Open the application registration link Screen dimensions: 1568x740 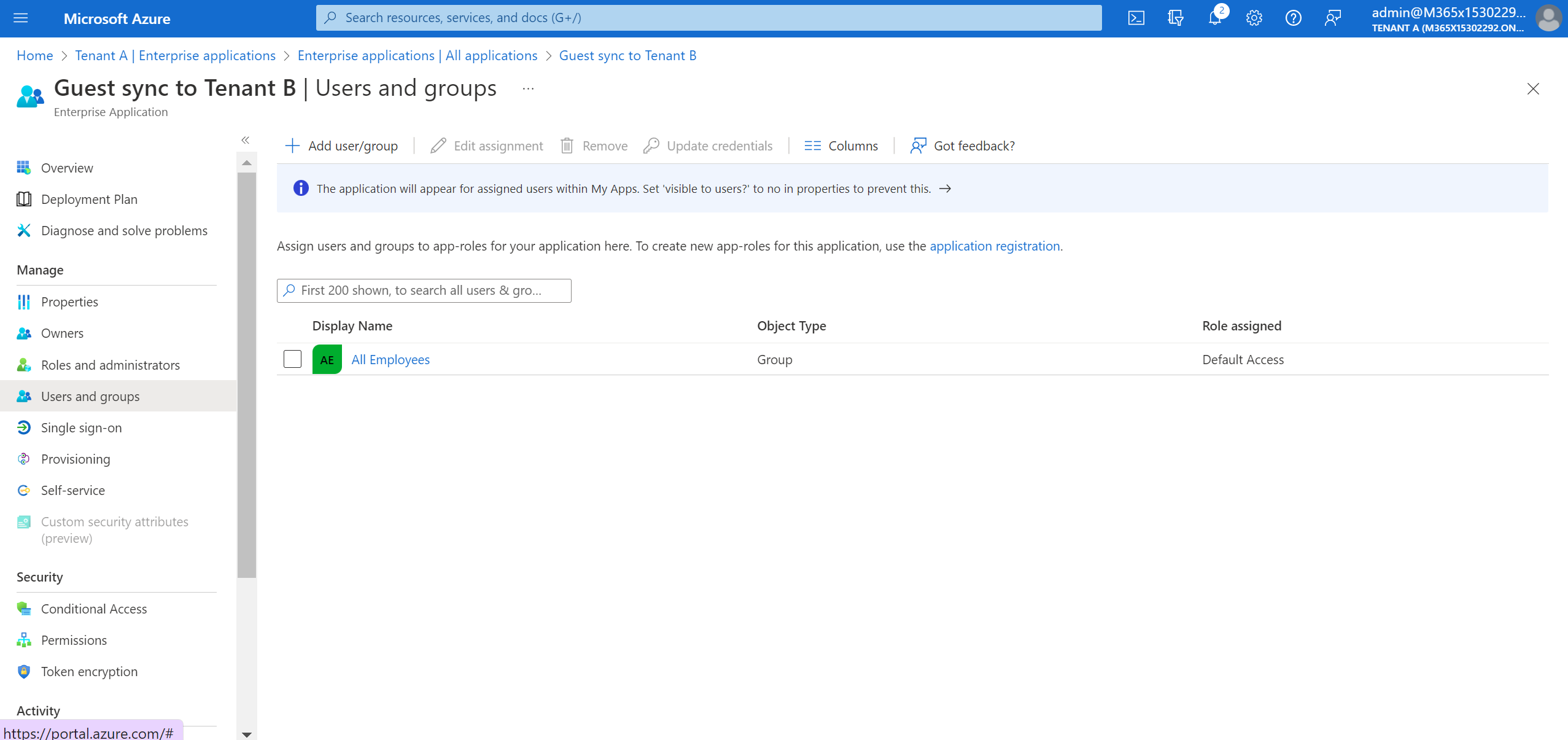tap(995, 246)
